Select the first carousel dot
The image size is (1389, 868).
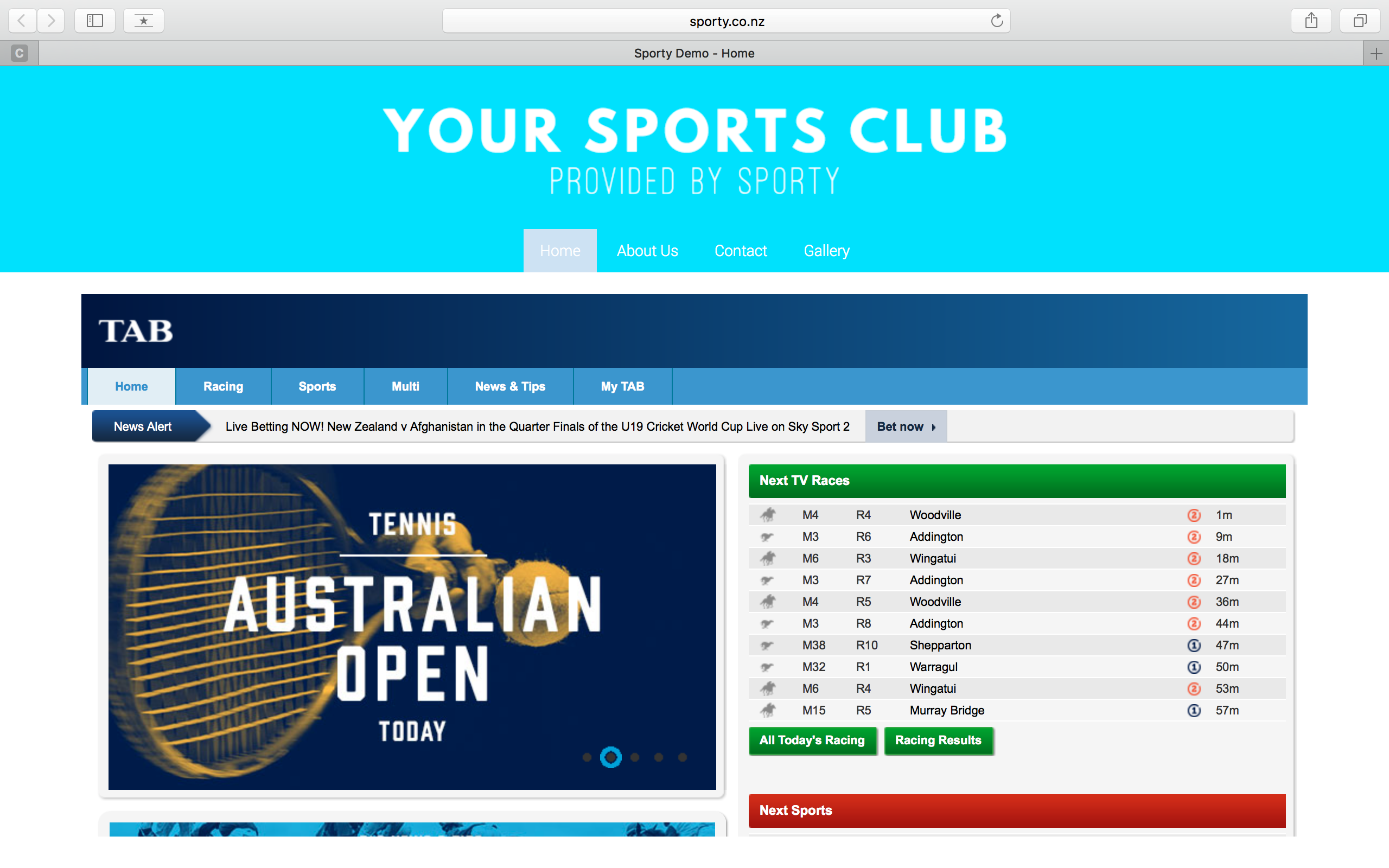587,758
